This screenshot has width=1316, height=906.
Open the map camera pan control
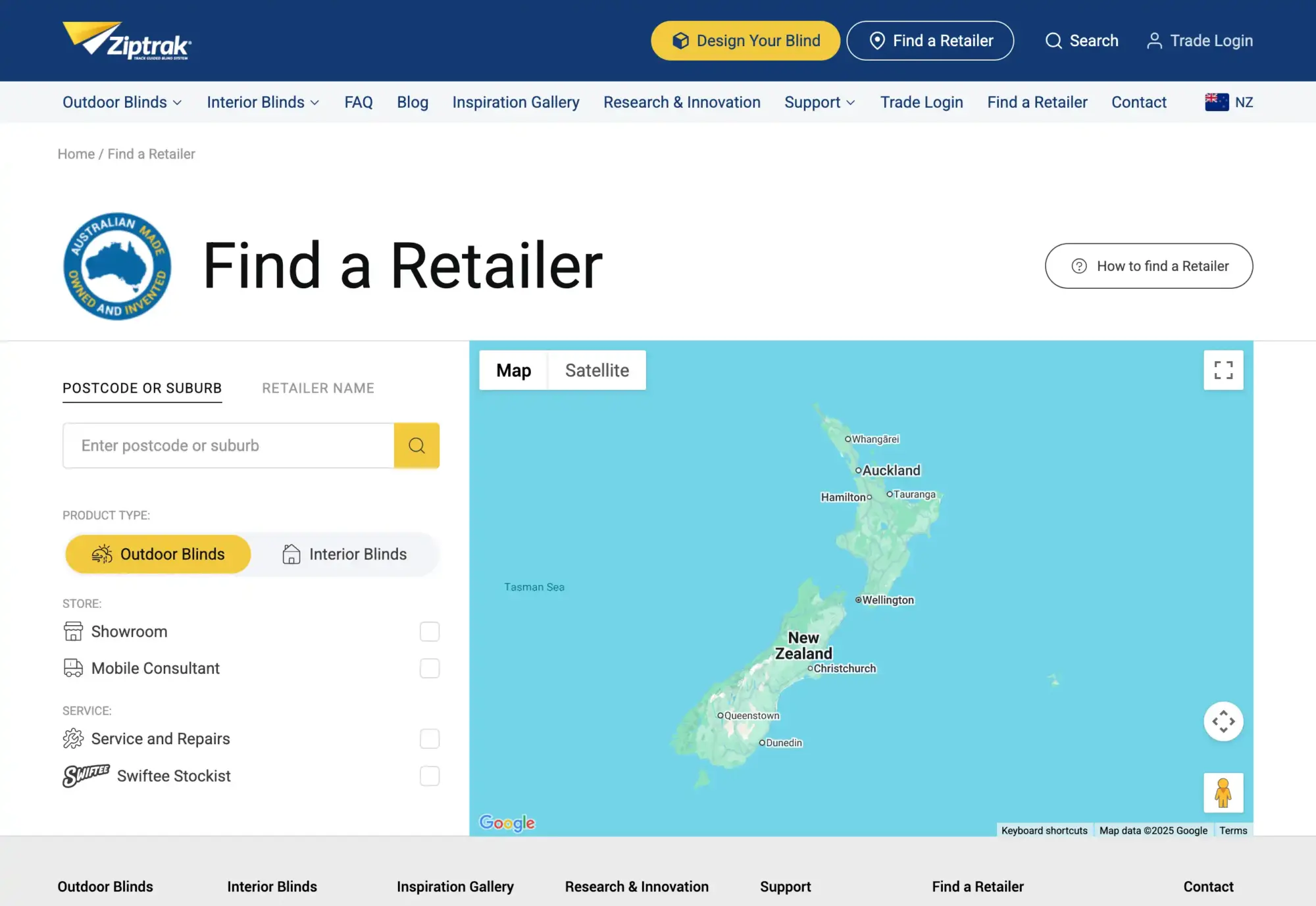1223,721
